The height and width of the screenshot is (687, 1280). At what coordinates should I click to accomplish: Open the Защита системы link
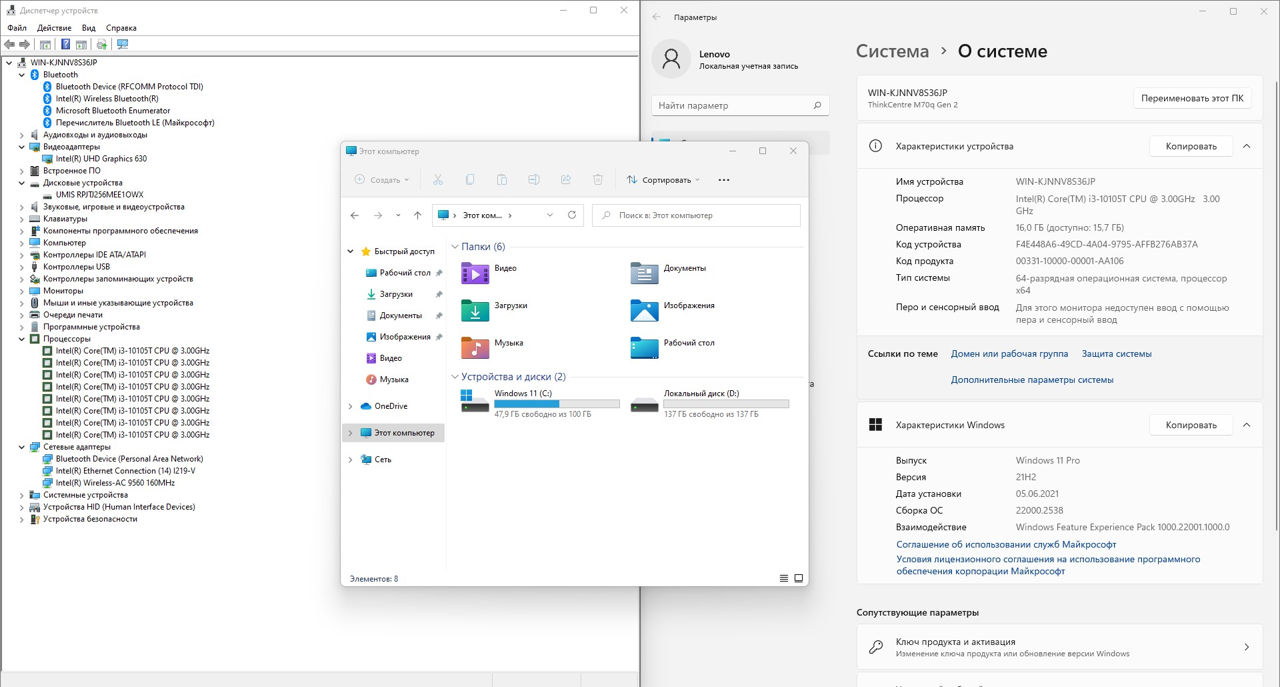pyautogui.click(x=1116, y=354)
